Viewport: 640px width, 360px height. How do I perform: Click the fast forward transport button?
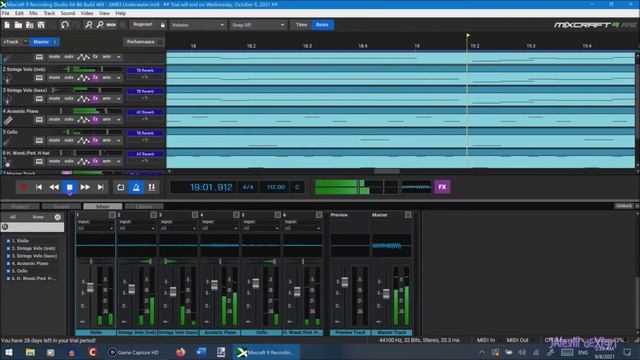pos(85,187)
